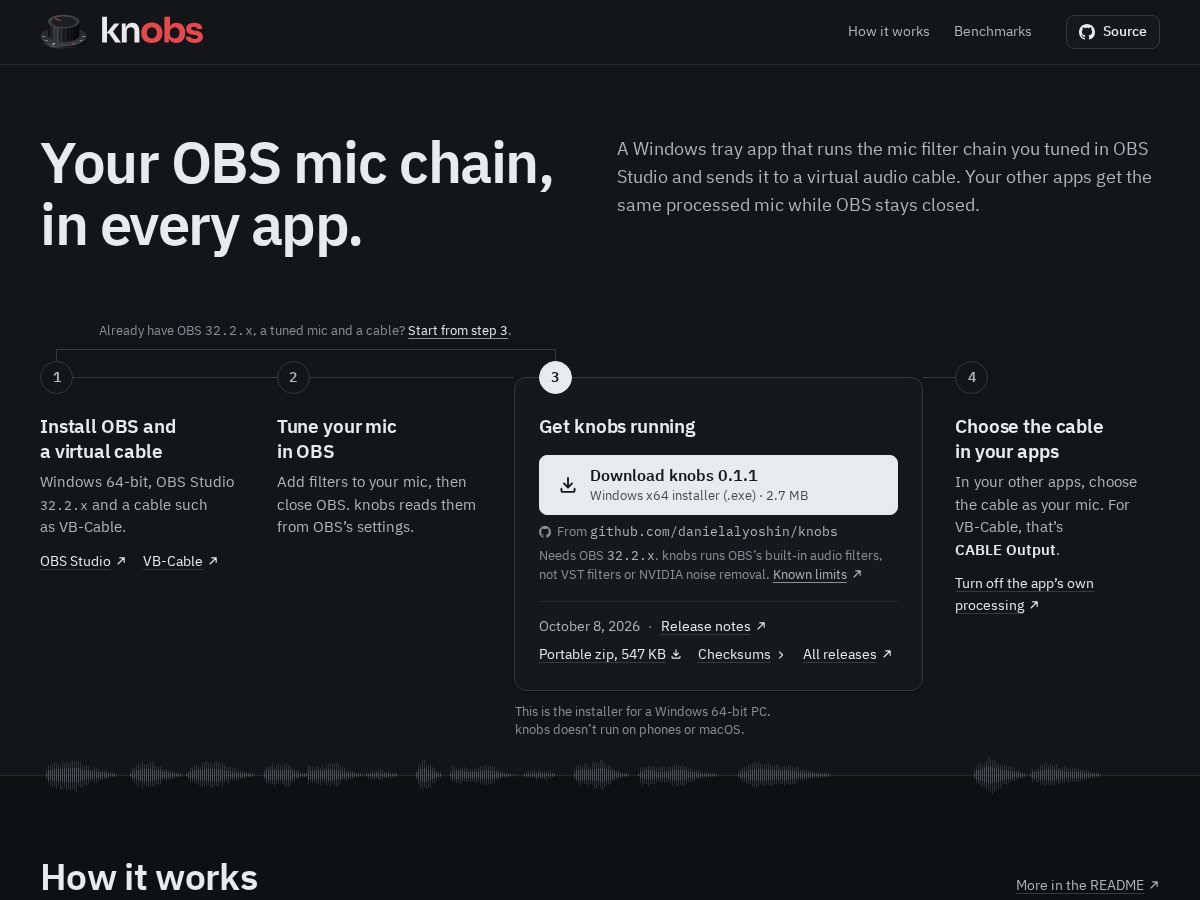Select step 1 circle marker
1200x900 pixels.
point(57,377)
